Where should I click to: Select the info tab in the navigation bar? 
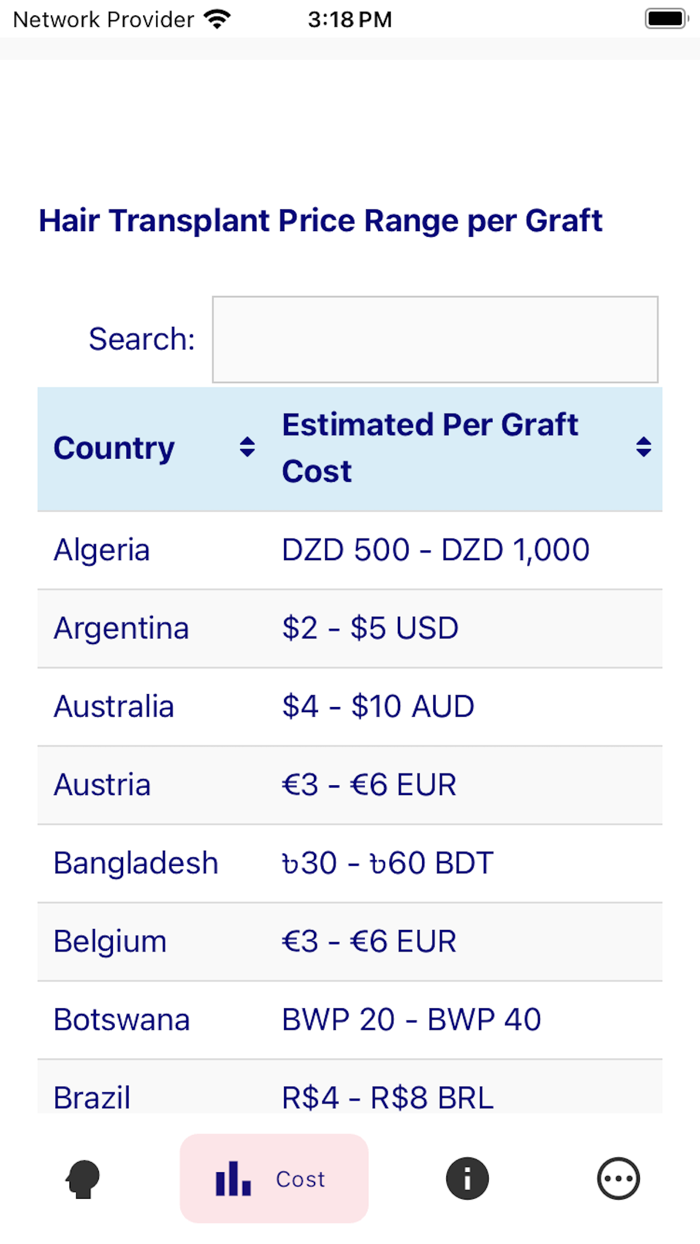[x=467, y=1178]
